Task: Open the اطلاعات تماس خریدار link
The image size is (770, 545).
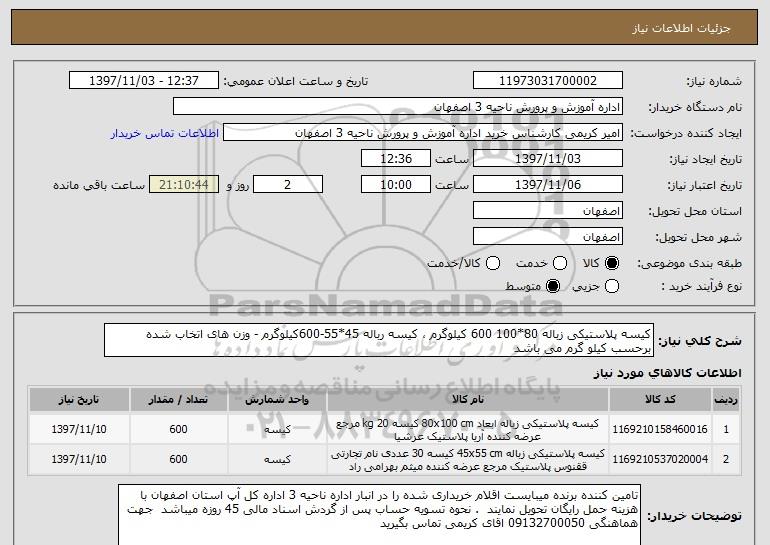Action: pos(165,134)
